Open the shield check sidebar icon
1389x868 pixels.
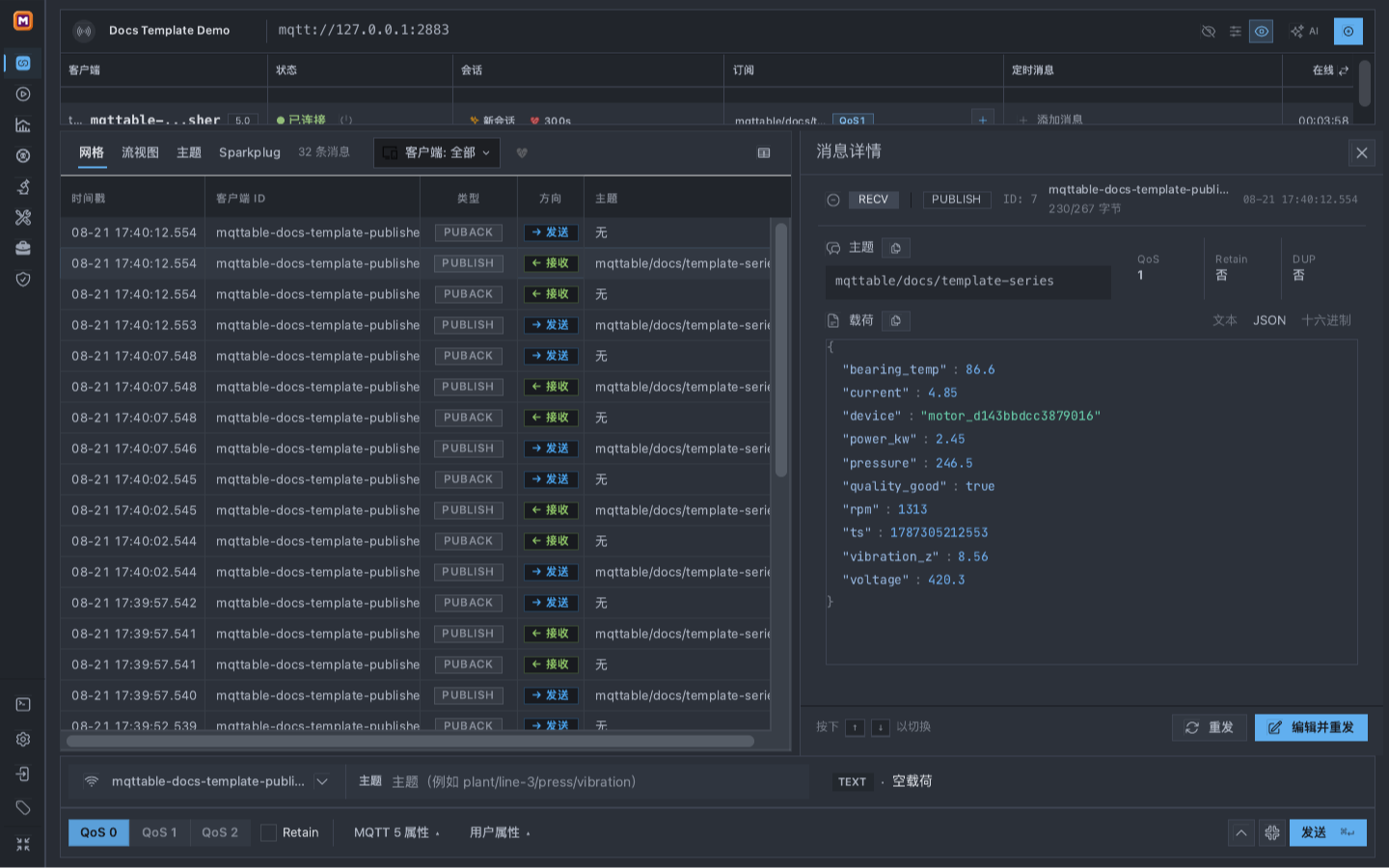pos(23,280)
